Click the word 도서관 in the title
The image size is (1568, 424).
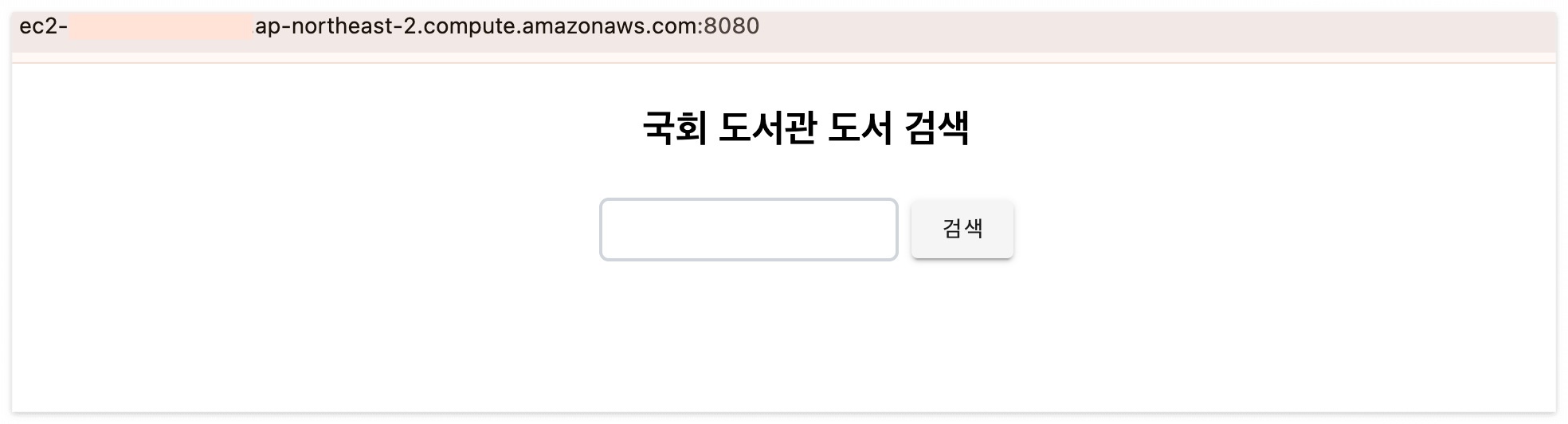(x=767, y=129)
